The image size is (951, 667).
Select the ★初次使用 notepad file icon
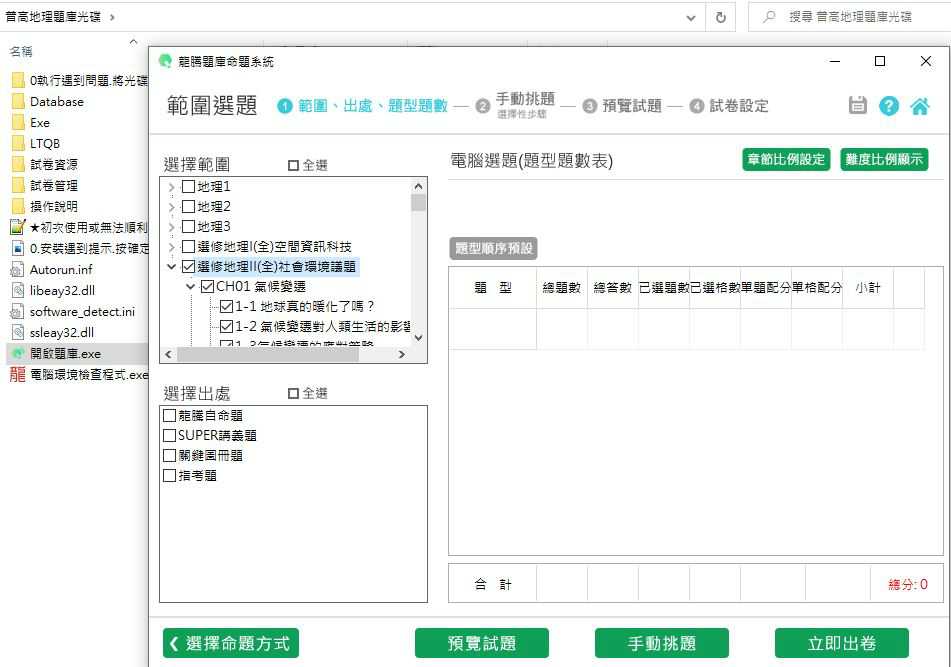tap(18, 227)
